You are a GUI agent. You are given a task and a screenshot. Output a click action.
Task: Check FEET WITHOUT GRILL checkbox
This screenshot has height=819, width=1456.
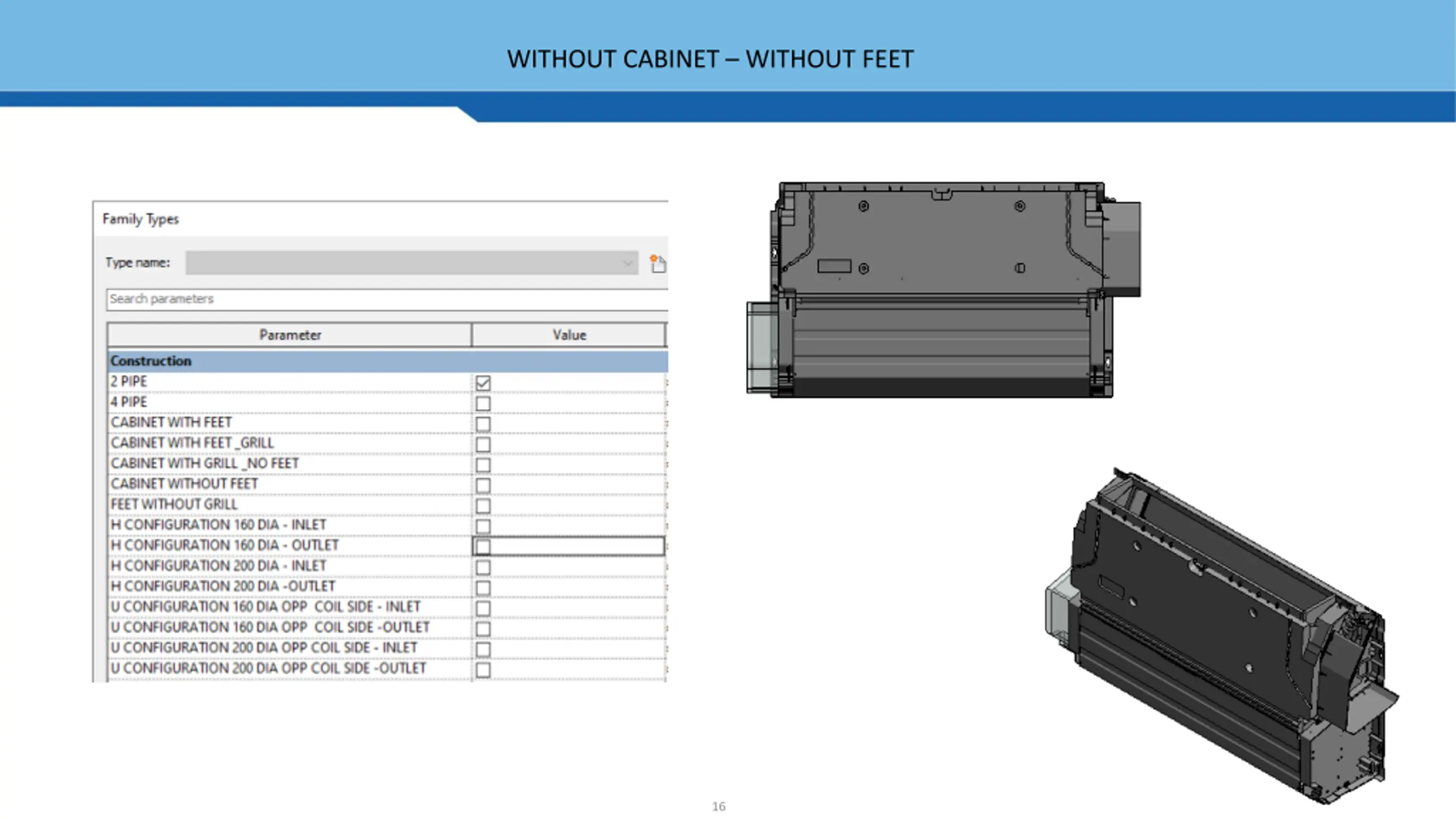[483, 506]
